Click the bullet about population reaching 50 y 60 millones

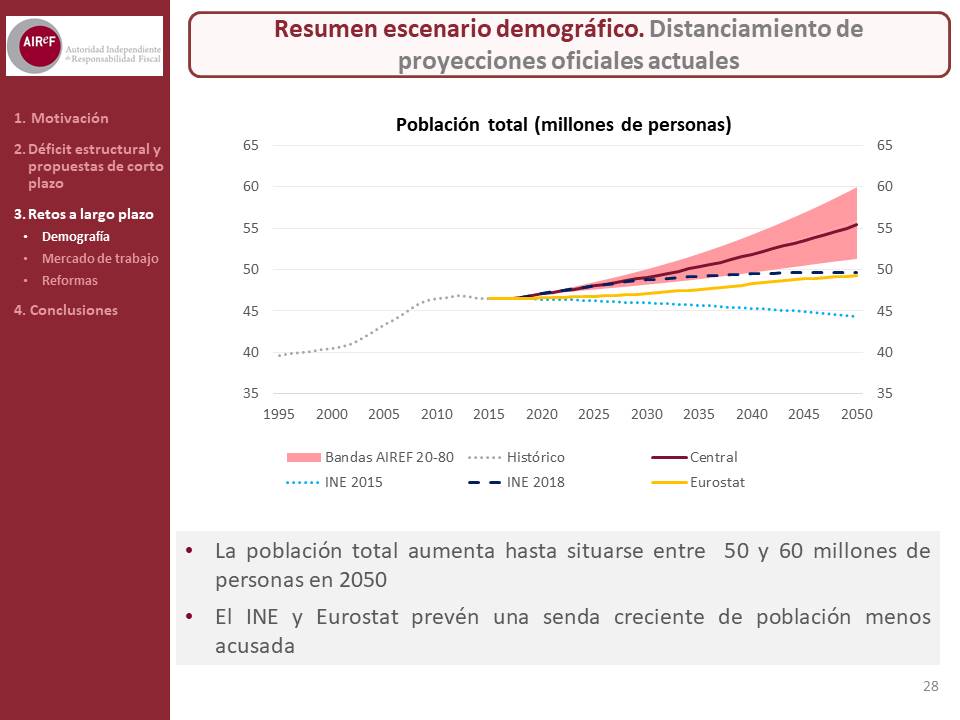572,564
